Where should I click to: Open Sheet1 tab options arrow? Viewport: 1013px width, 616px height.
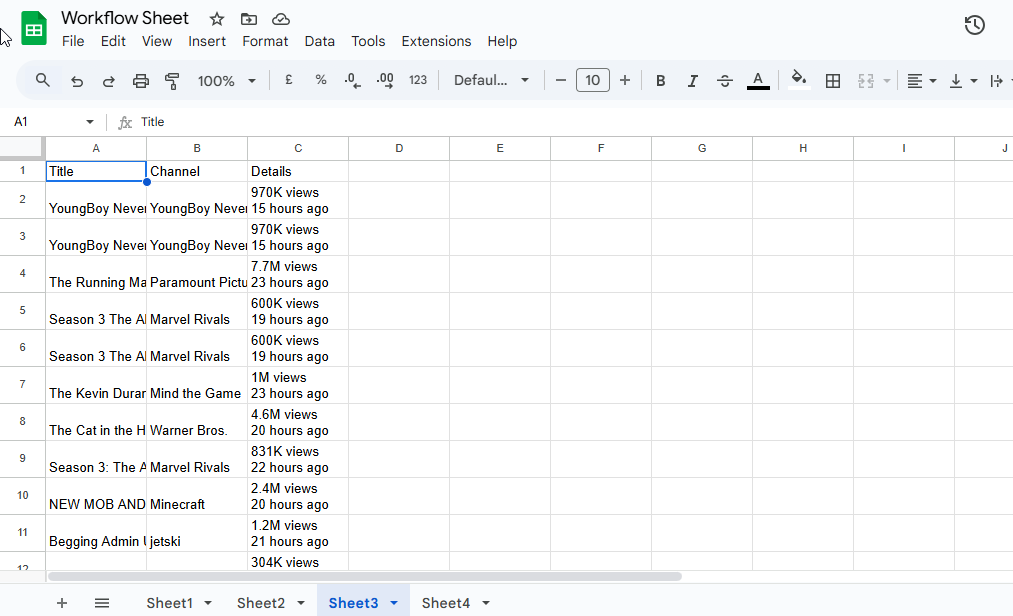point(208,603)
